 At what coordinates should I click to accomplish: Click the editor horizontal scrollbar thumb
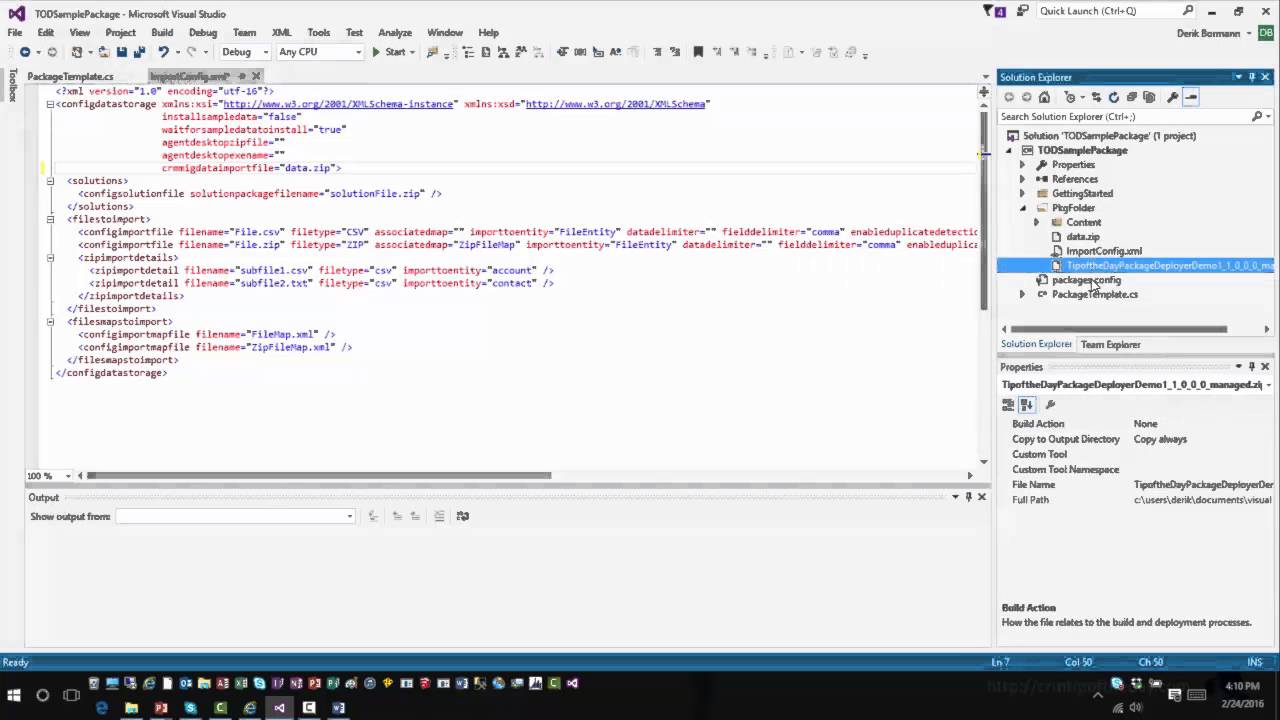319,476
